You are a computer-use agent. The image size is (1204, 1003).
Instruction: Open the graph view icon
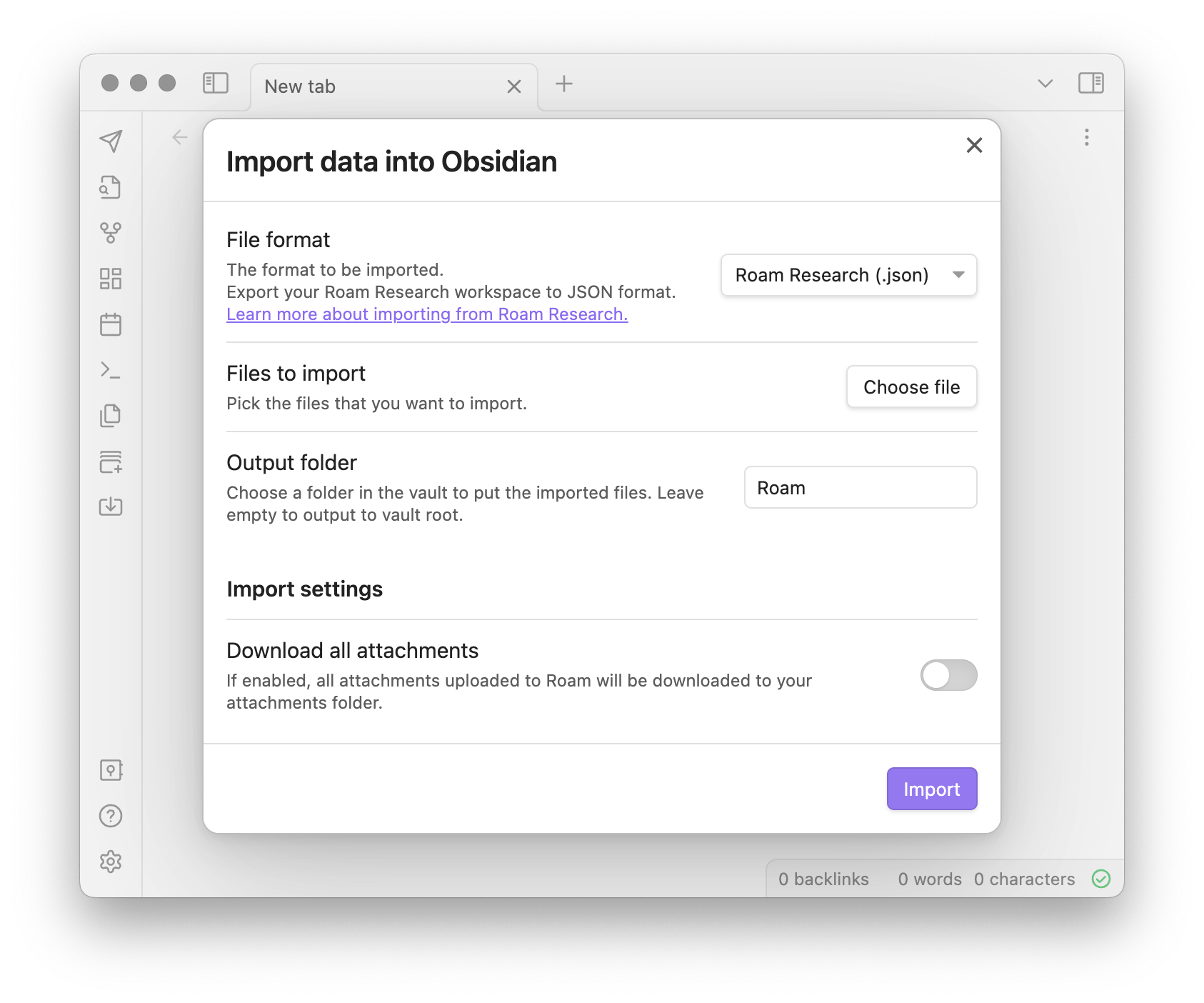(x=111, y=232)
